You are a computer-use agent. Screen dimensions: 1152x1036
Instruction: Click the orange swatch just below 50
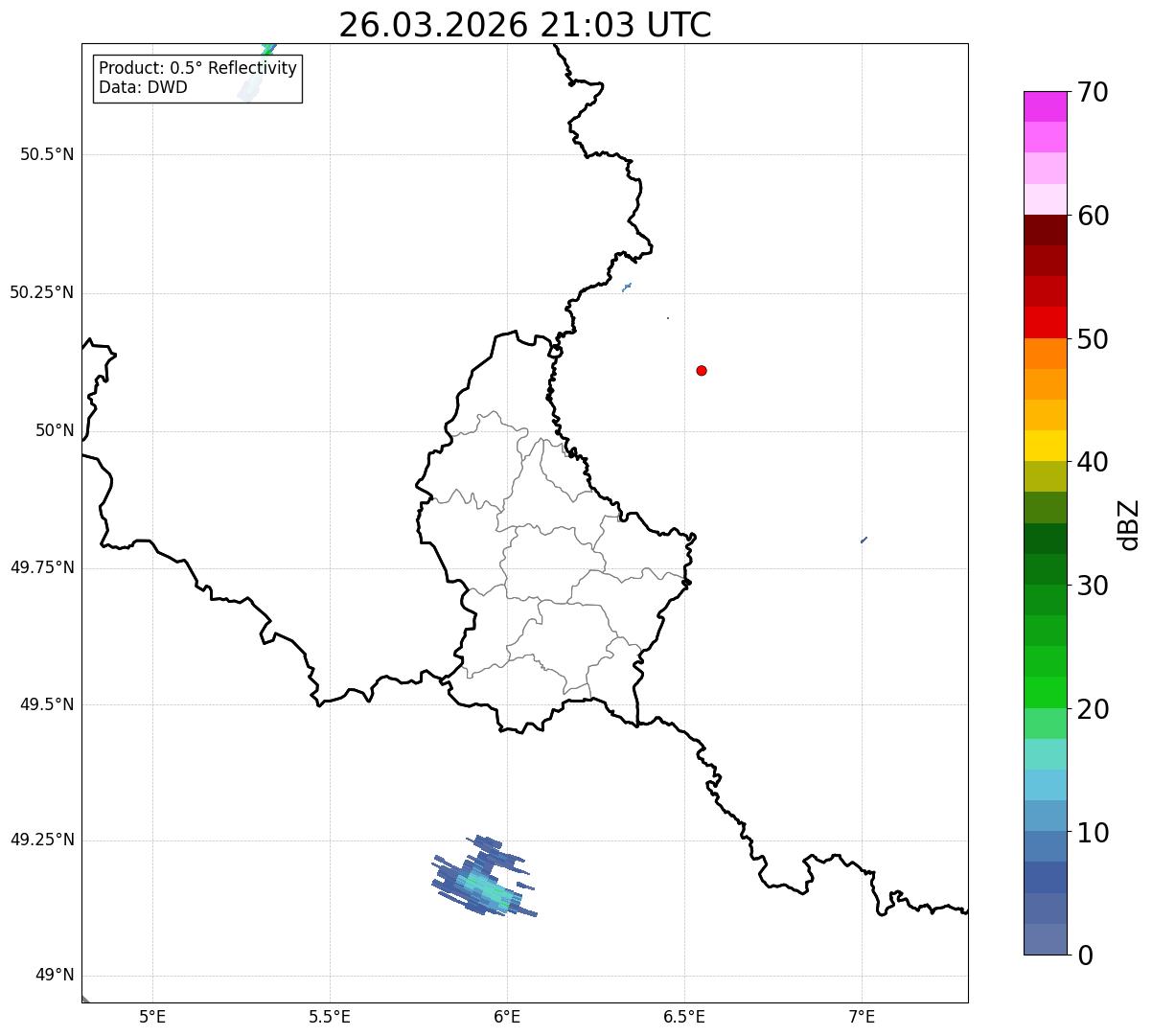(x=1045, y=354)
